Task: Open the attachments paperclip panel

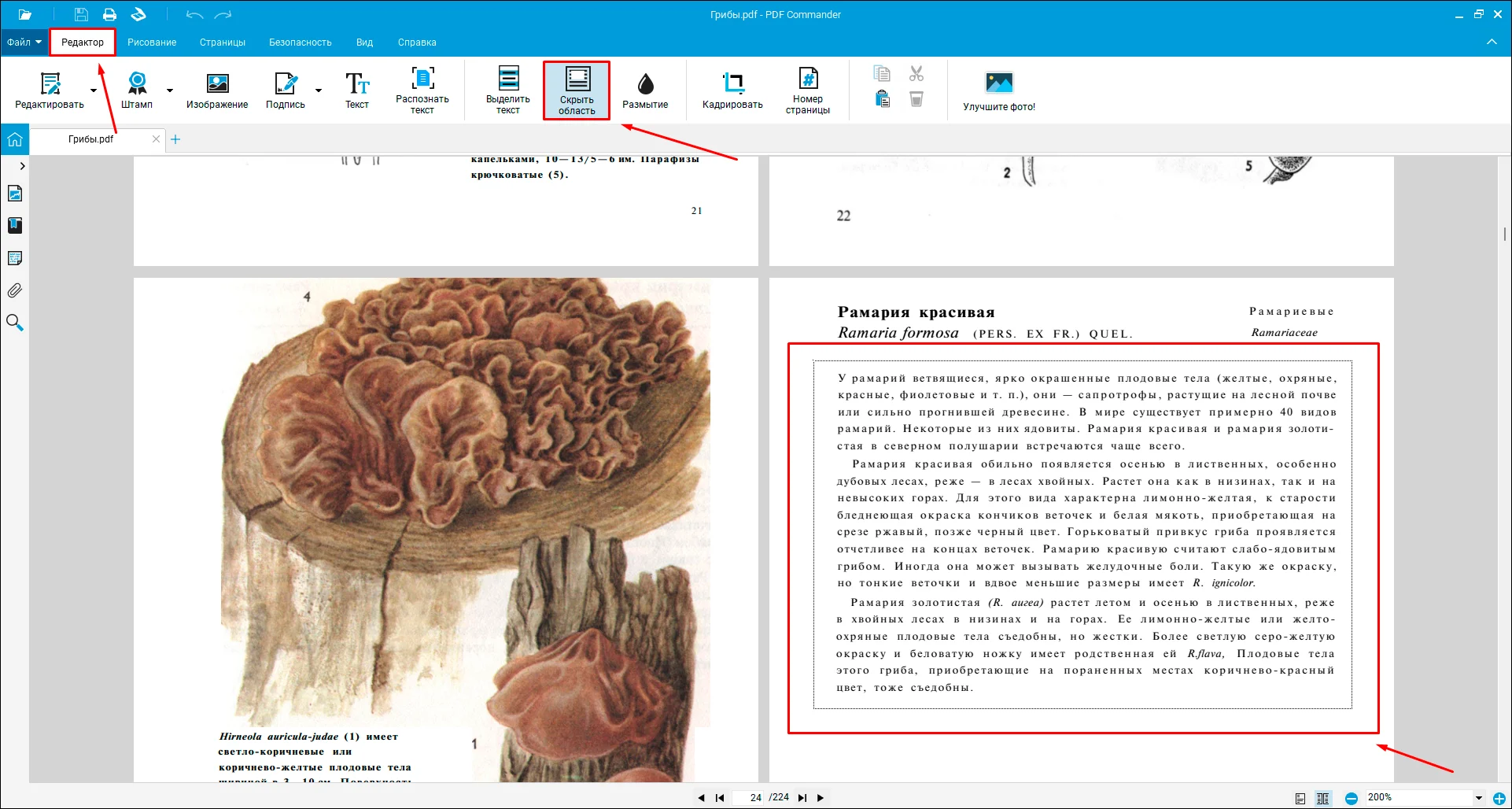Action: point(15,290)
